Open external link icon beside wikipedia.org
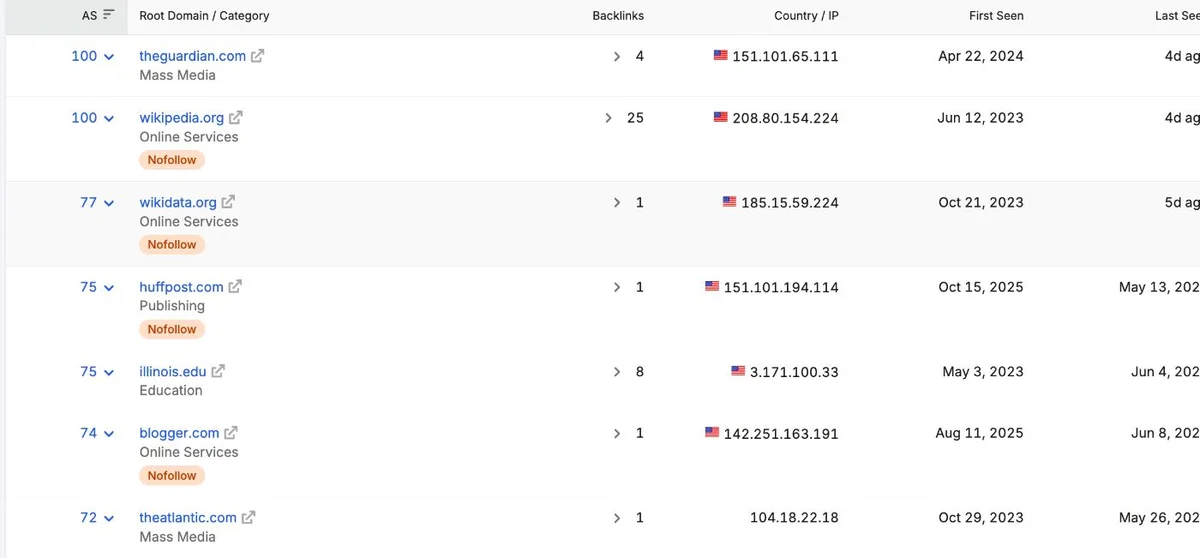The width and height of the screenshot is (1200, 558). [236, 118]
